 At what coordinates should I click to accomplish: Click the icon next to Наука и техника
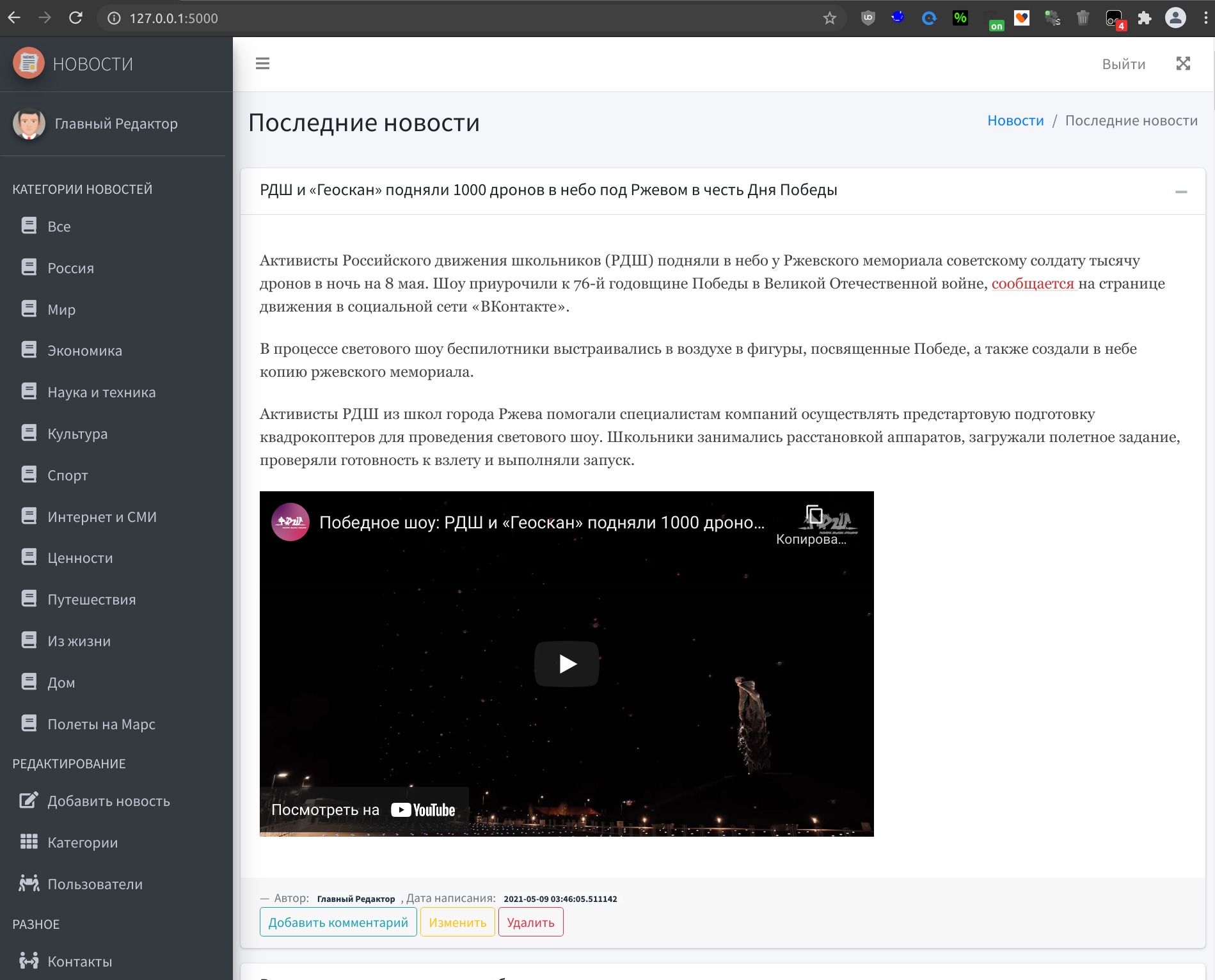(x=29, y=391)
